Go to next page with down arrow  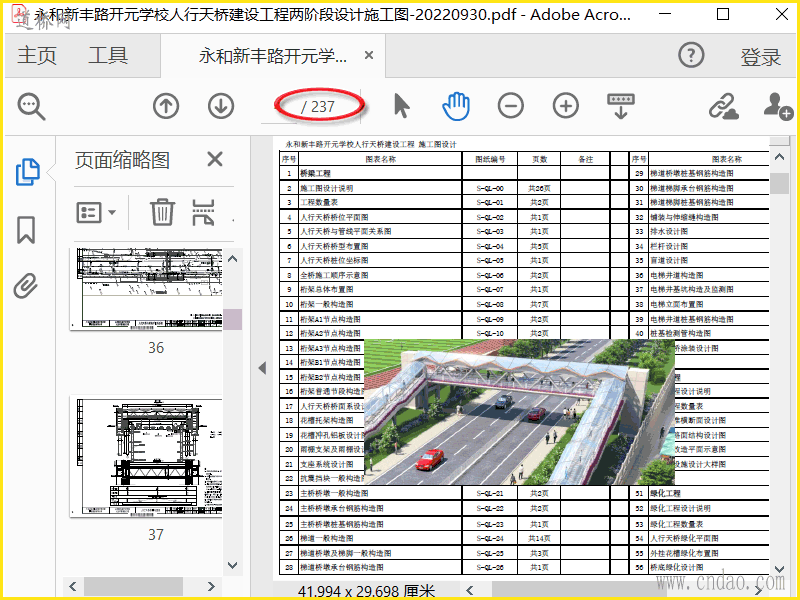pos(221,106)
